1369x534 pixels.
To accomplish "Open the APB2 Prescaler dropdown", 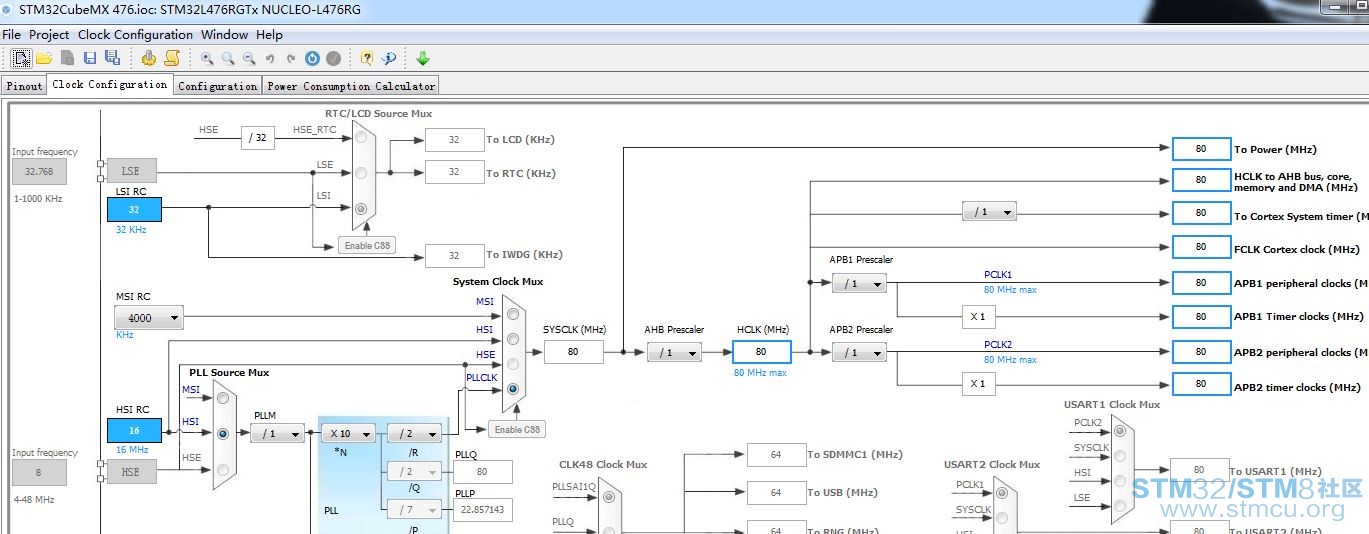I will [859, 352].
